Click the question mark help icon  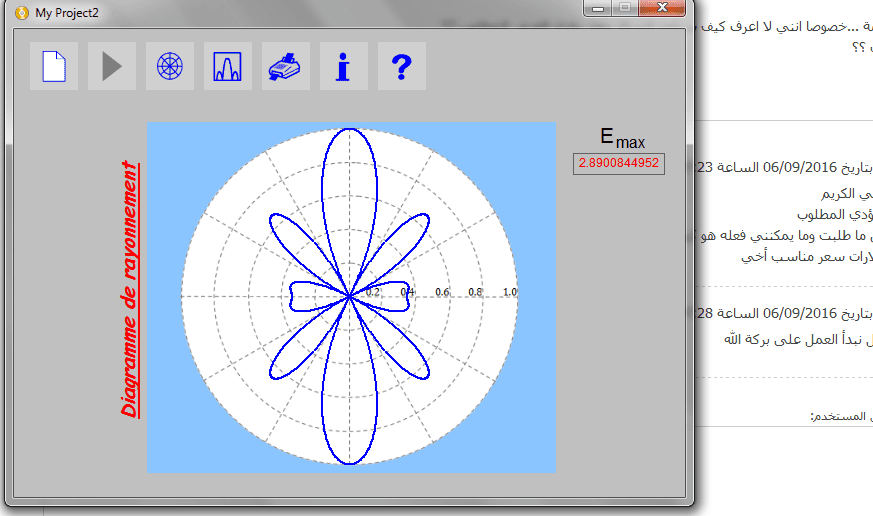click(x=402, y=67)
